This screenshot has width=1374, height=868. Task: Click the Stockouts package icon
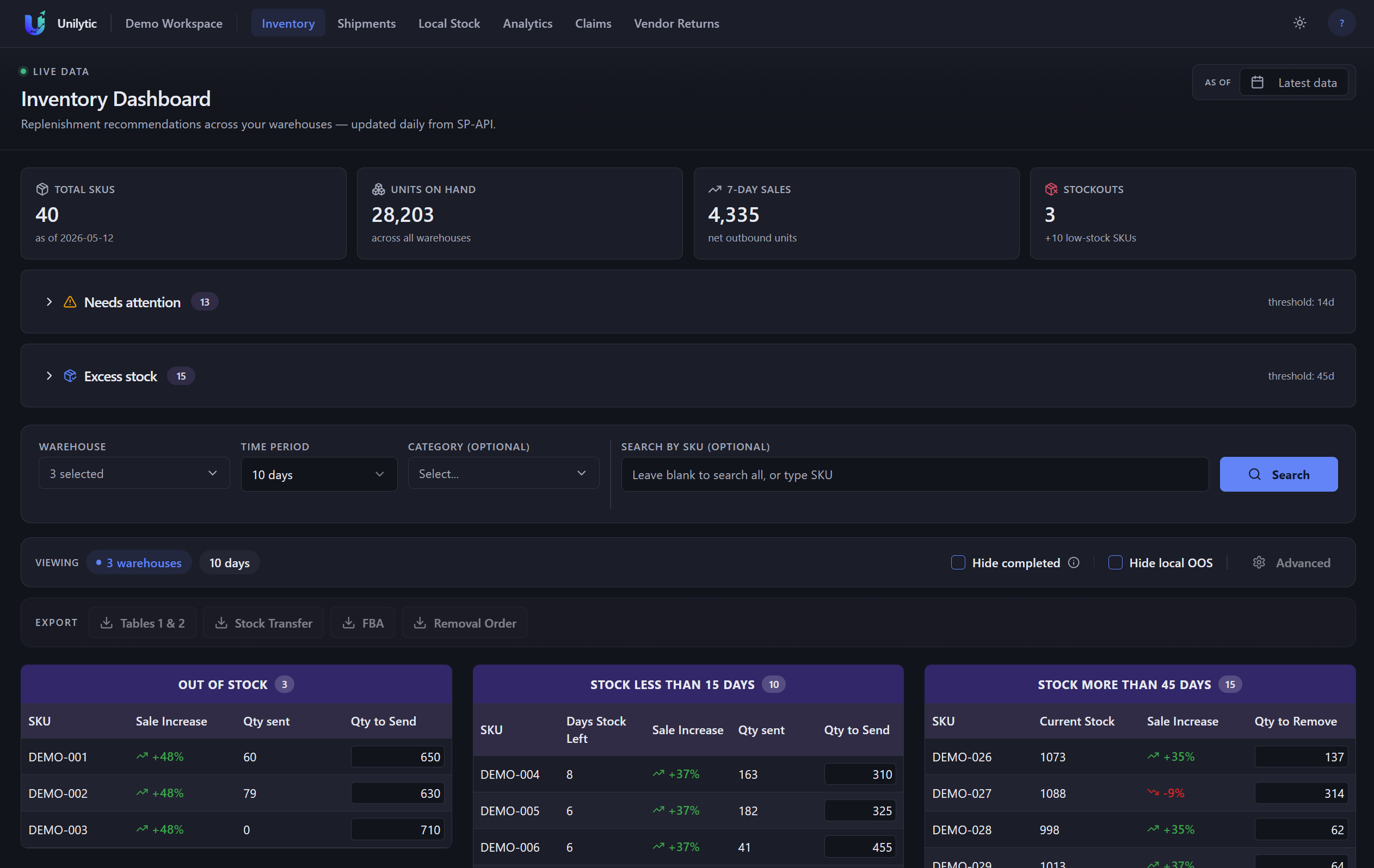click(x=1051, y=189)
